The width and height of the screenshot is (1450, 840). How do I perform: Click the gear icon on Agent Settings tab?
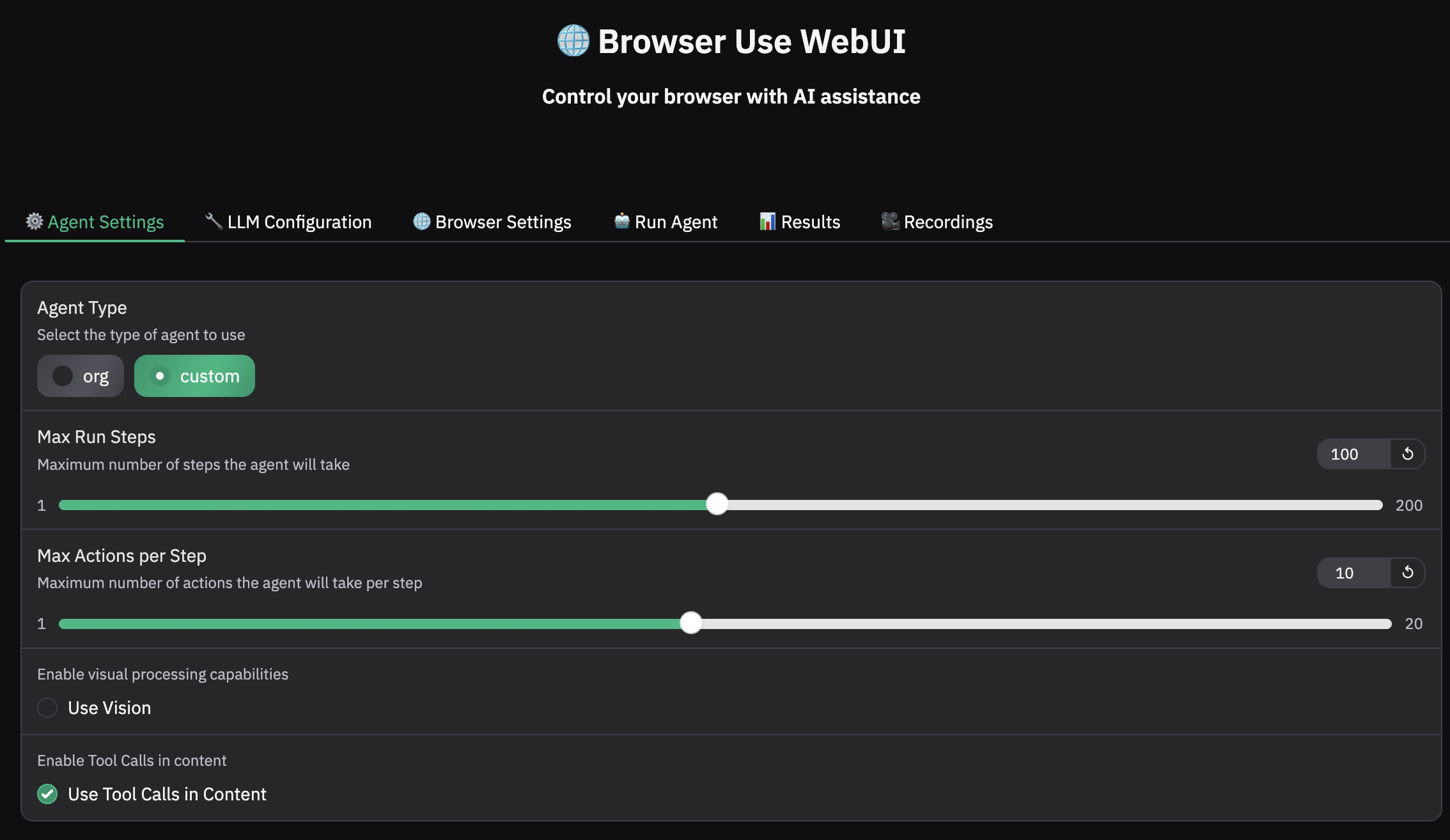35,221
